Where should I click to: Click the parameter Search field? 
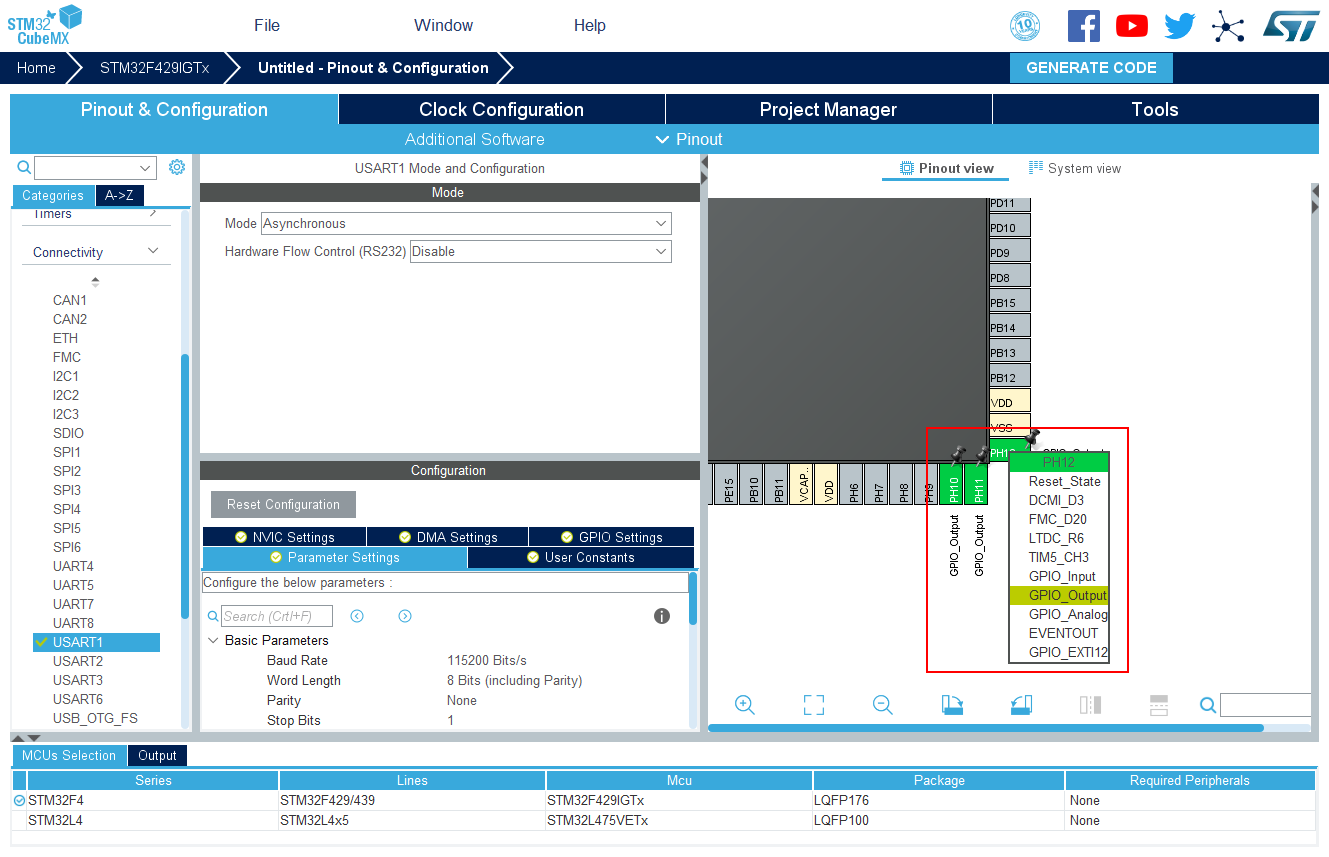277,616
